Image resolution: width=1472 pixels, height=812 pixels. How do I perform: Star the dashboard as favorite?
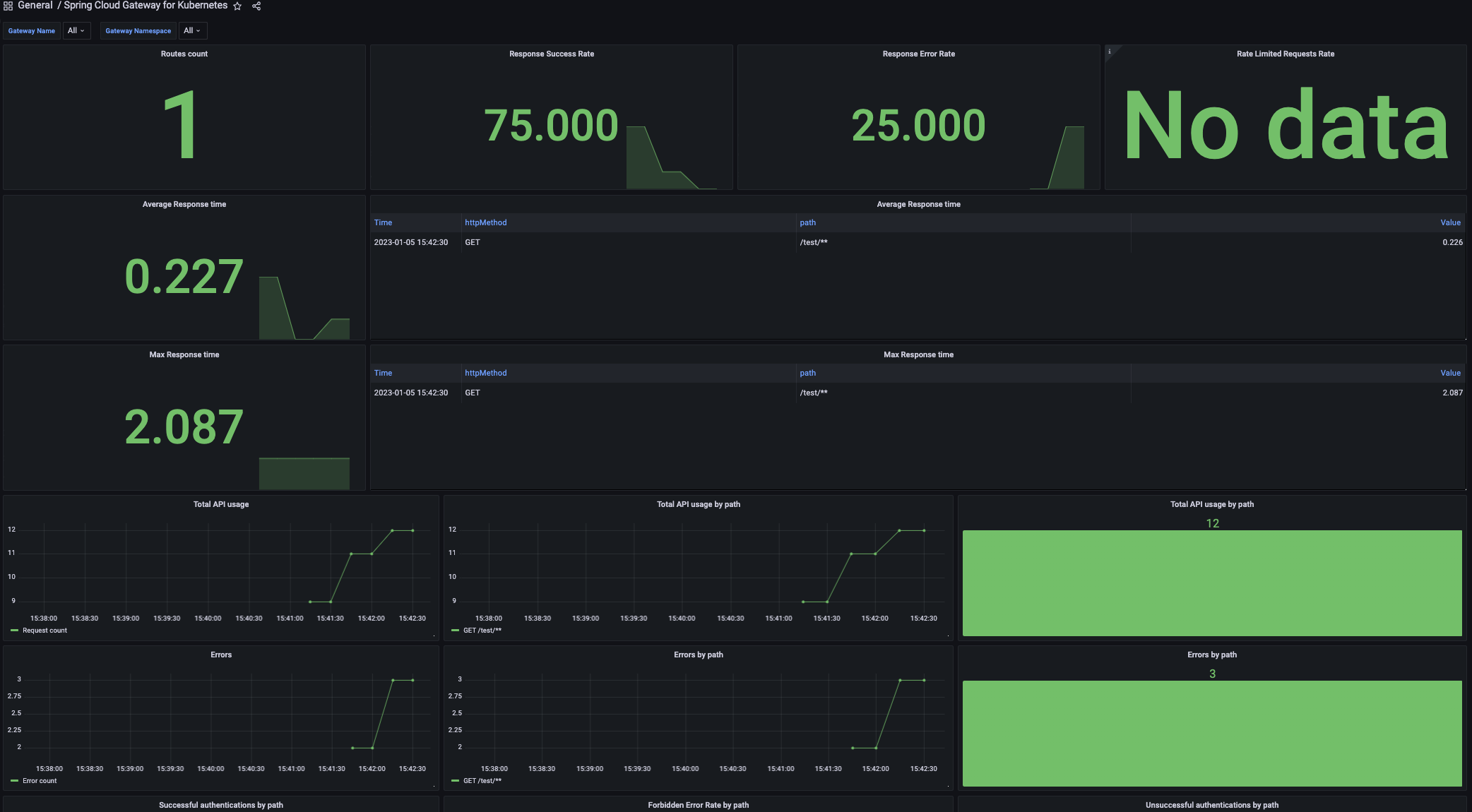pos(237,6)
